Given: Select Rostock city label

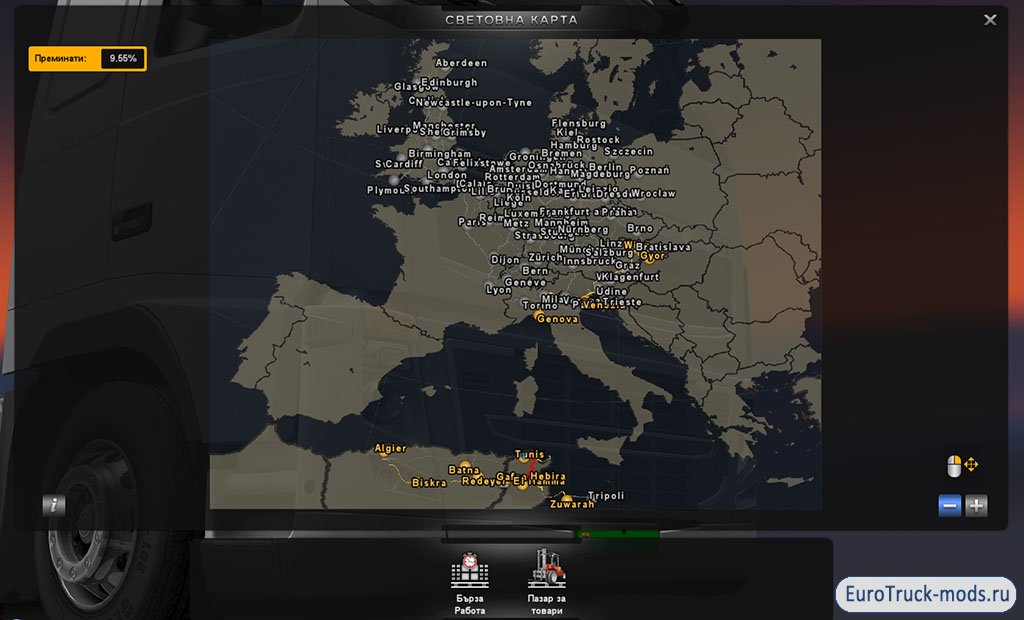Looking at the screenshot, I should coord(598,139).
